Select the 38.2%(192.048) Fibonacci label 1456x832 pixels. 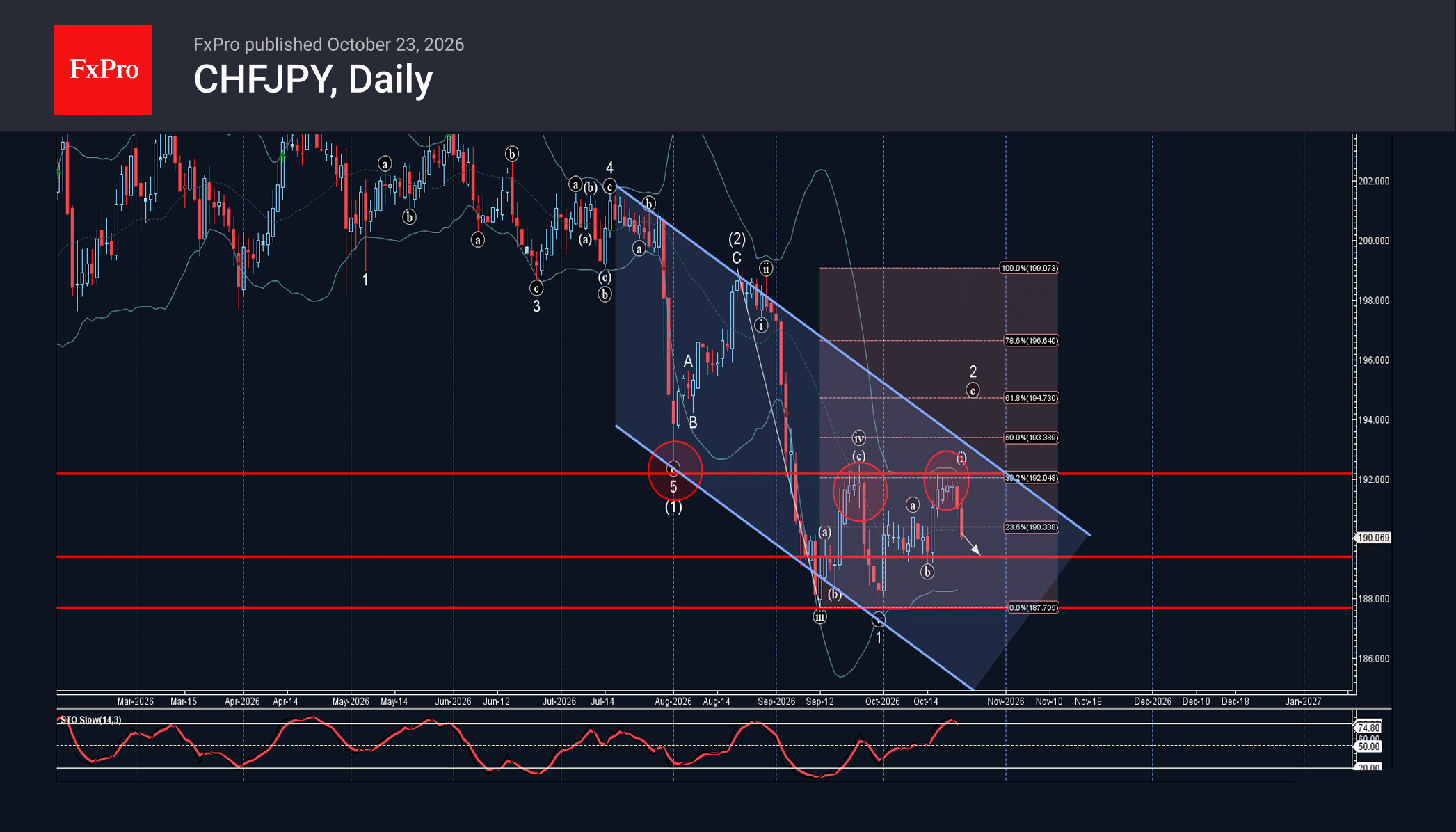1031,478
